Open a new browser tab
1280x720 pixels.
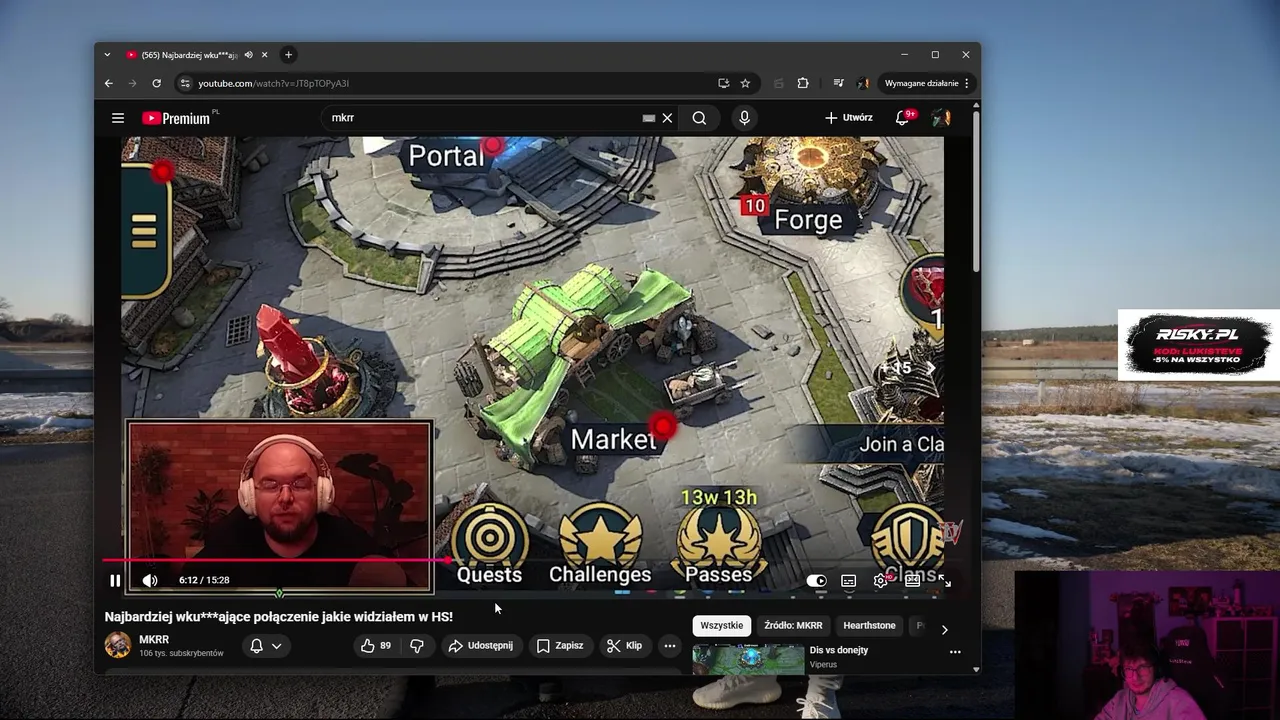288,55
